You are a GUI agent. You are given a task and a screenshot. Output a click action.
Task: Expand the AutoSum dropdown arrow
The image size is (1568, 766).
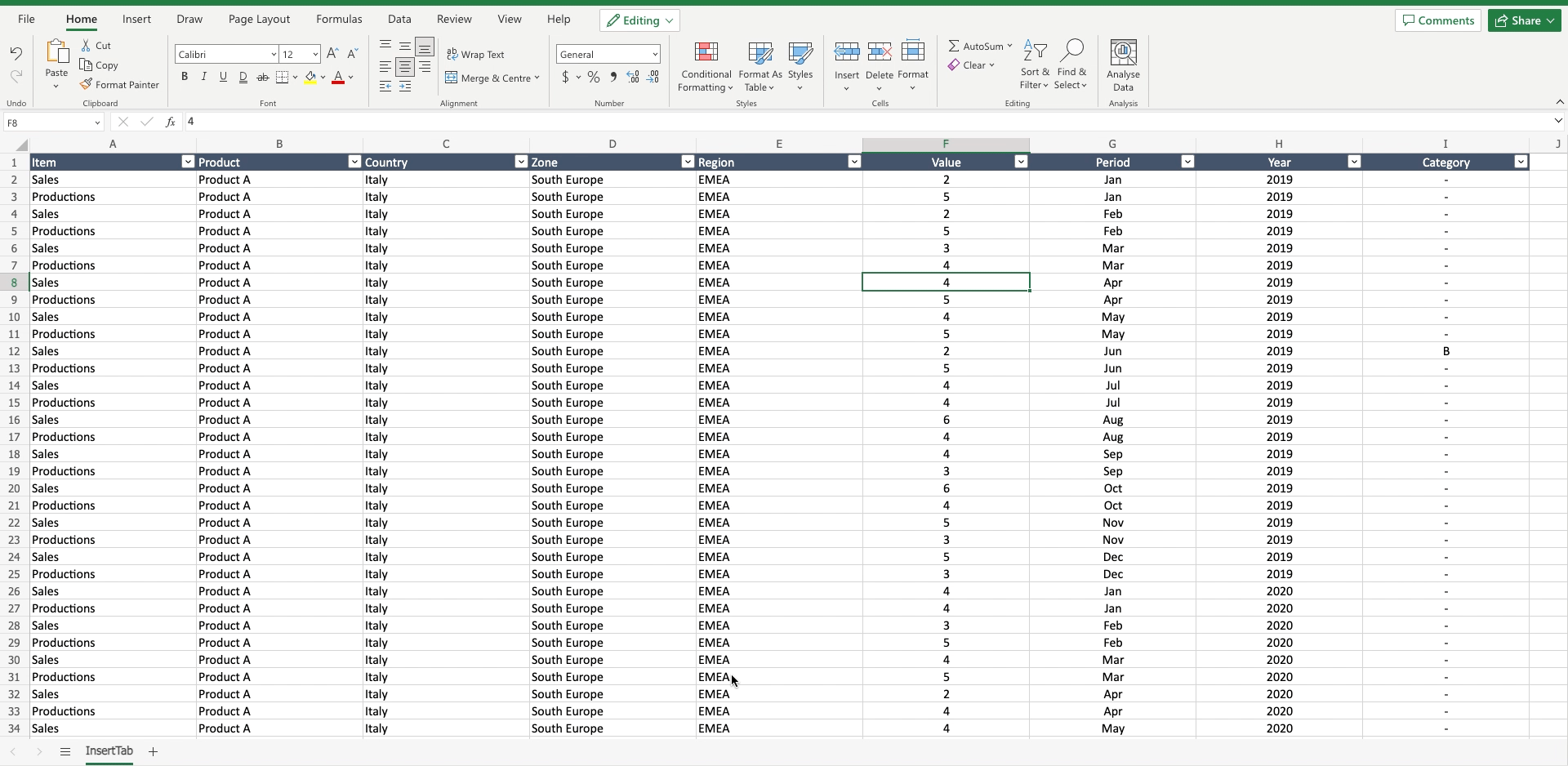tap(1010, 47)
